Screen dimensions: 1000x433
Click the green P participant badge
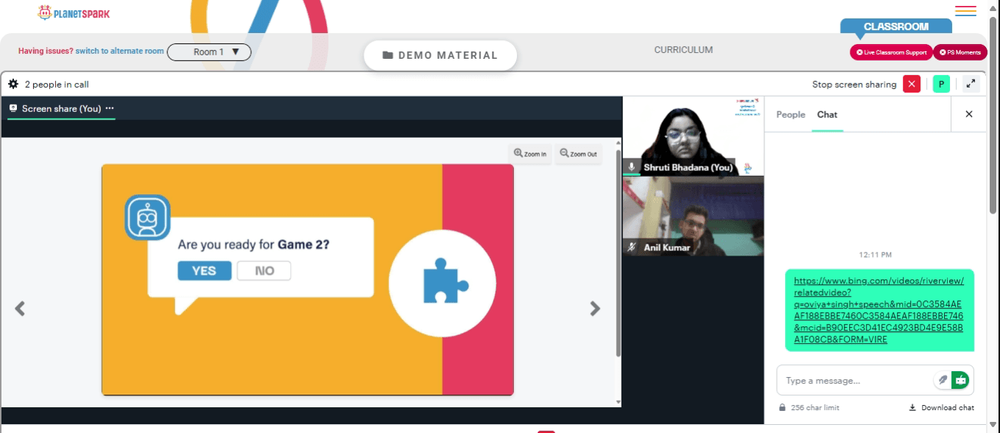pos(941,84)
